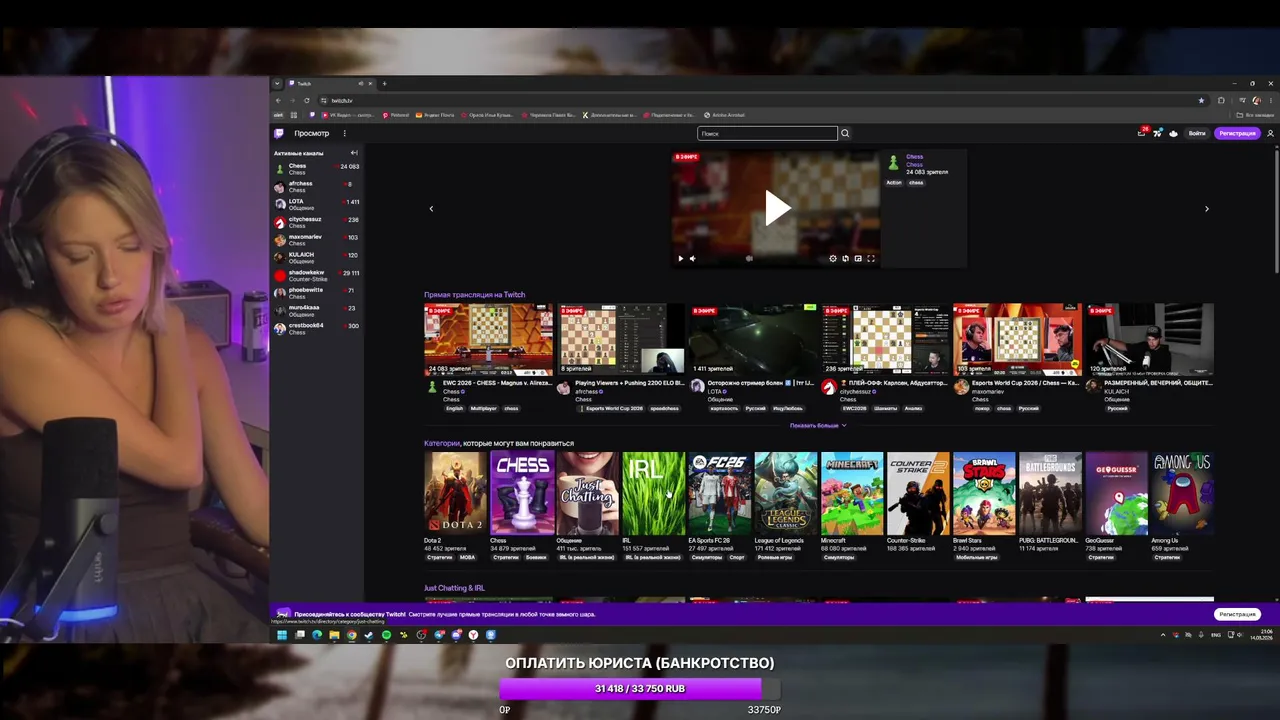Open the IRL category cover
Screen dimensions: 1280x720
pos(654,493)
